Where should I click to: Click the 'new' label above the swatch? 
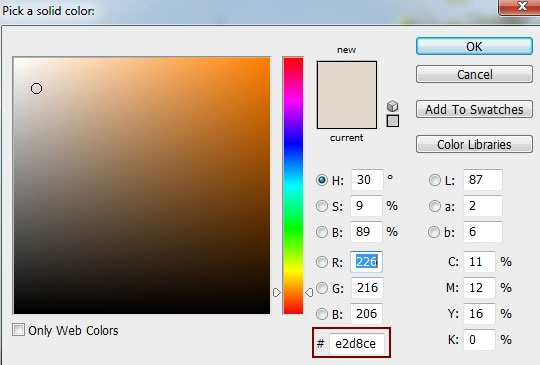click(x=346, y=50)
